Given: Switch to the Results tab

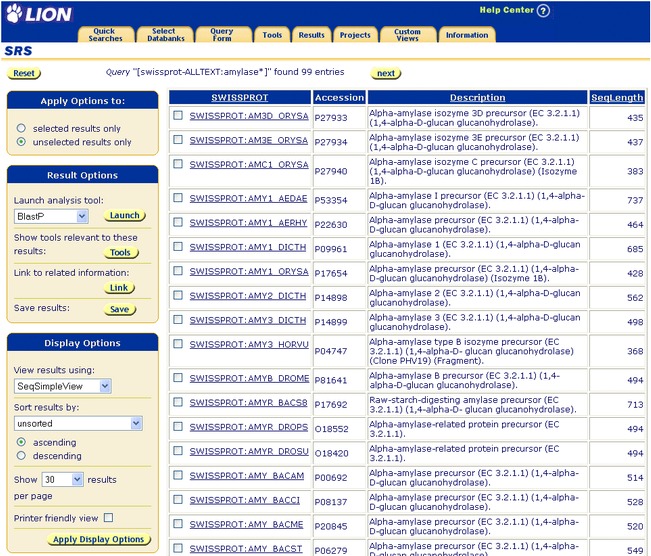Looking at the screenshot, I should (x=311, y=35).
